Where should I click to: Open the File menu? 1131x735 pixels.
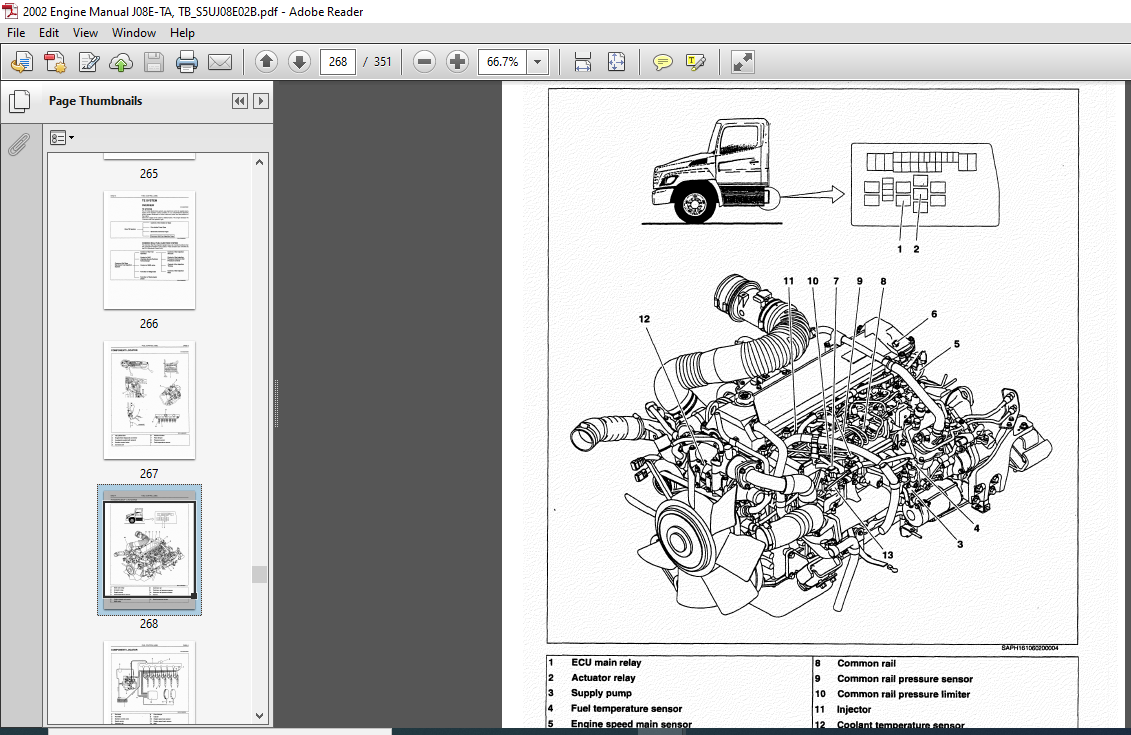pyautogui.click(x=16, y=32)
